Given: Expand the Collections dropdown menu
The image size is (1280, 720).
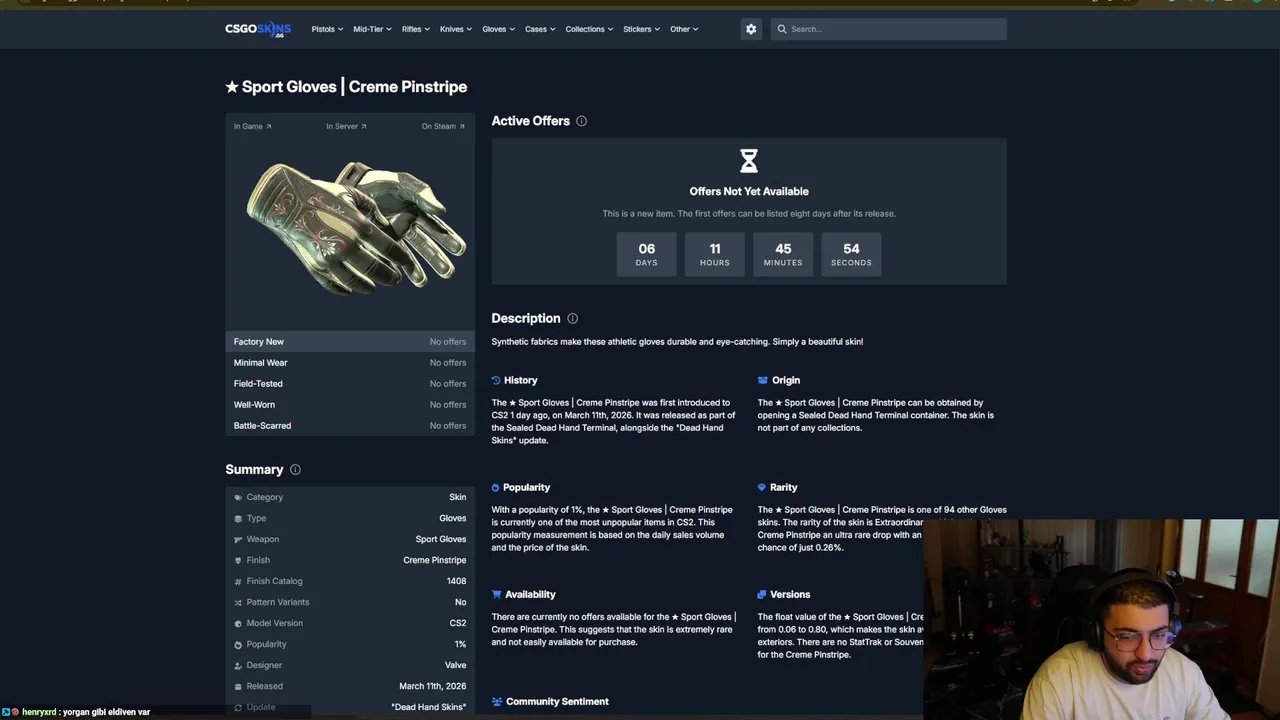Looking at the screenshot, I should (x=589, y=29).
